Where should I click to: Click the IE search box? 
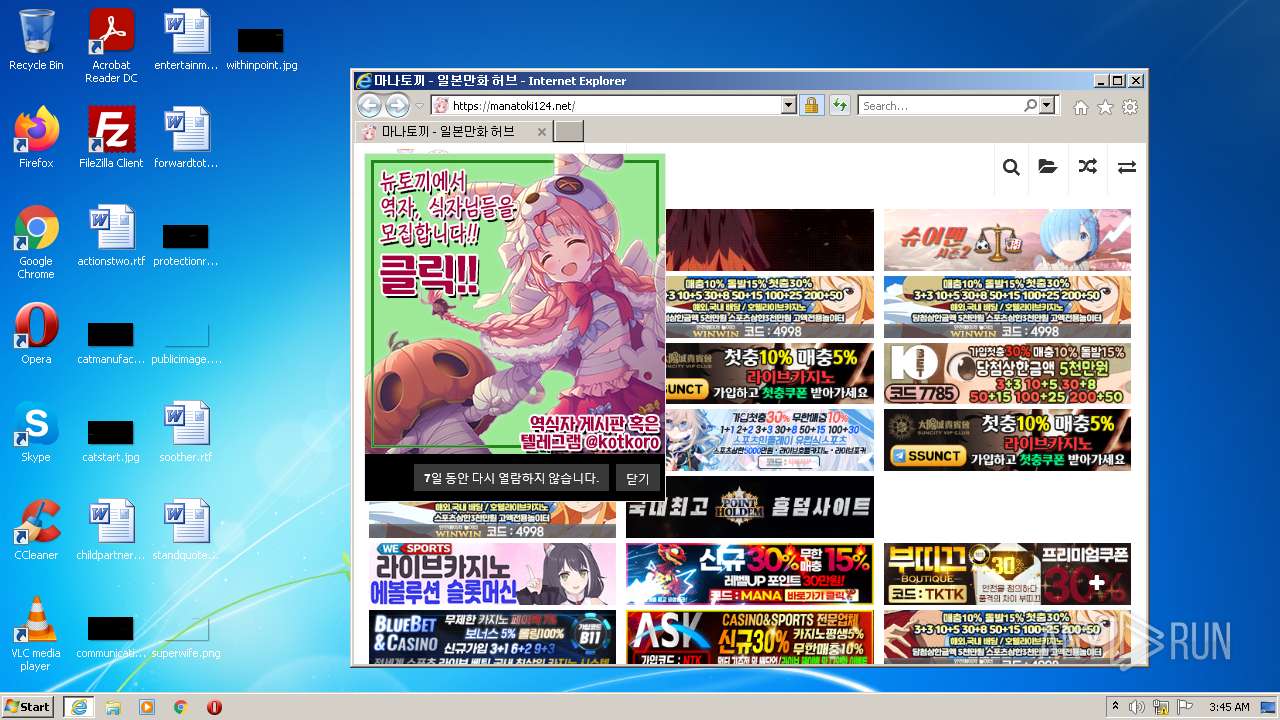pos(940,105)
